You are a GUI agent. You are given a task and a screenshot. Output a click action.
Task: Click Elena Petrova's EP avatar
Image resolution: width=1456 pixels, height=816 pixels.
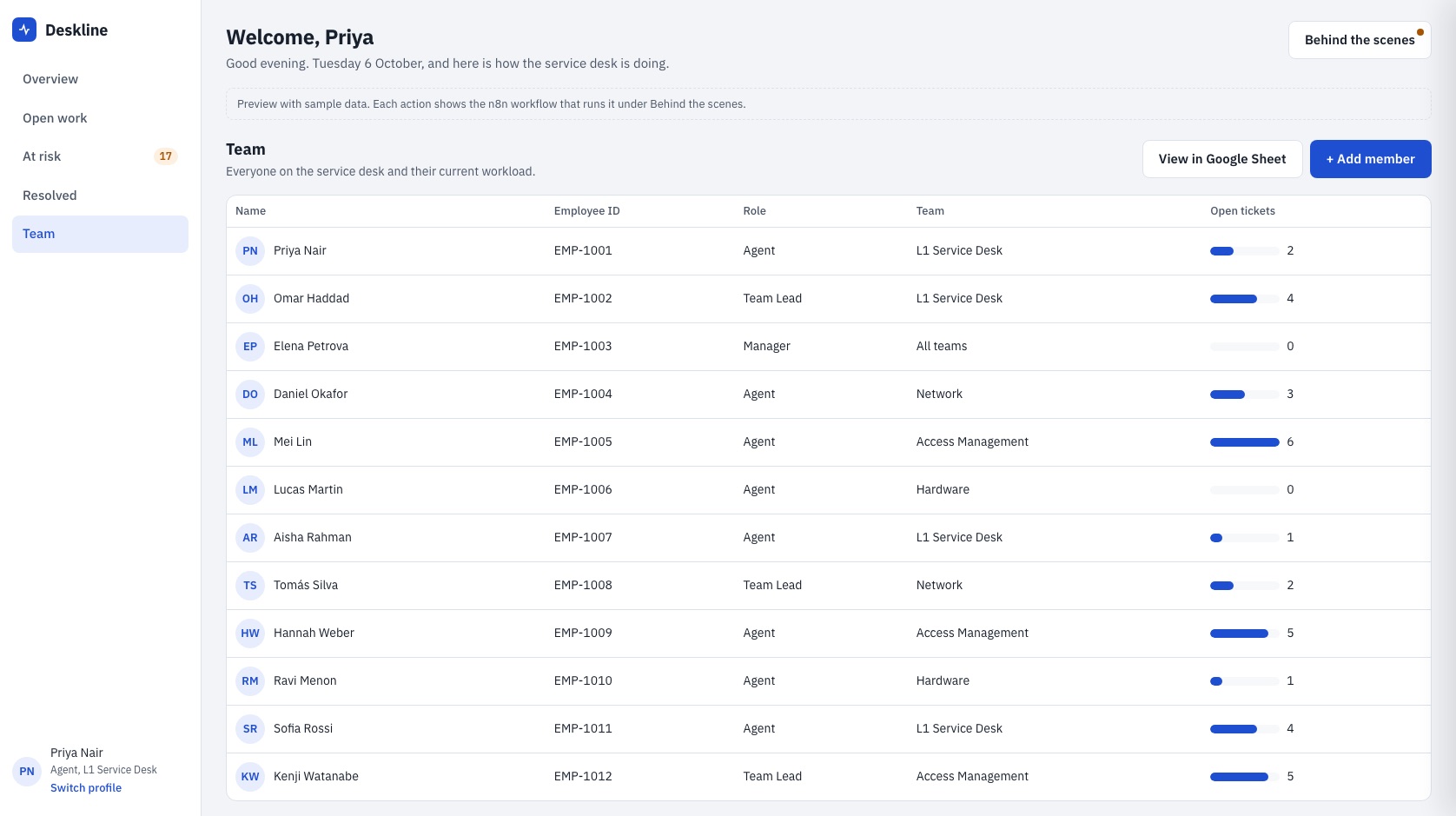pos(250,347)
